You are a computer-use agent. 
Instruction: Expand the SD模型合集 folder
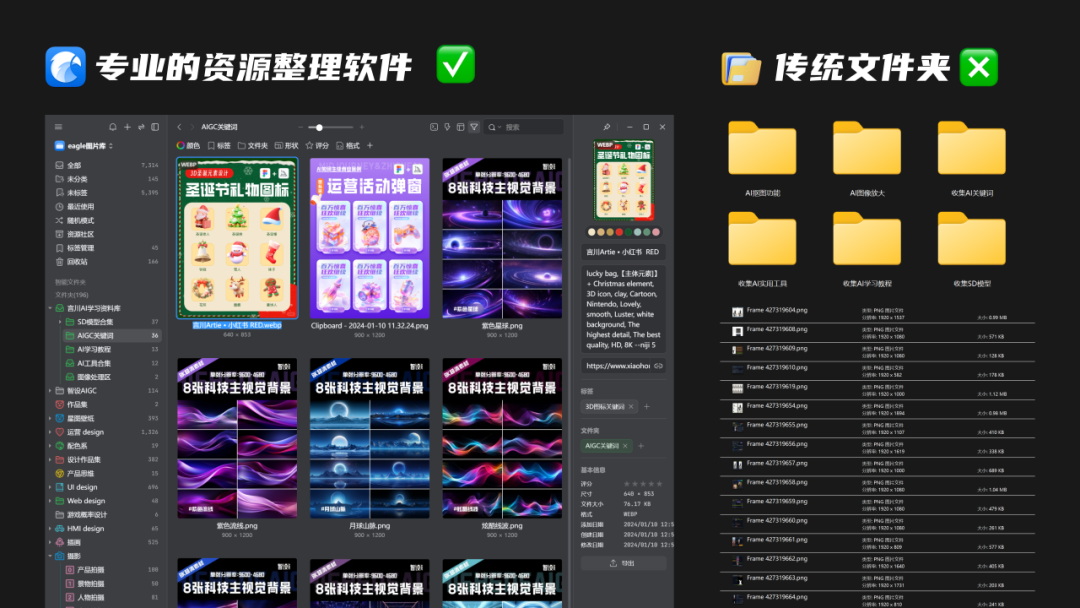(x=60, y=322)
